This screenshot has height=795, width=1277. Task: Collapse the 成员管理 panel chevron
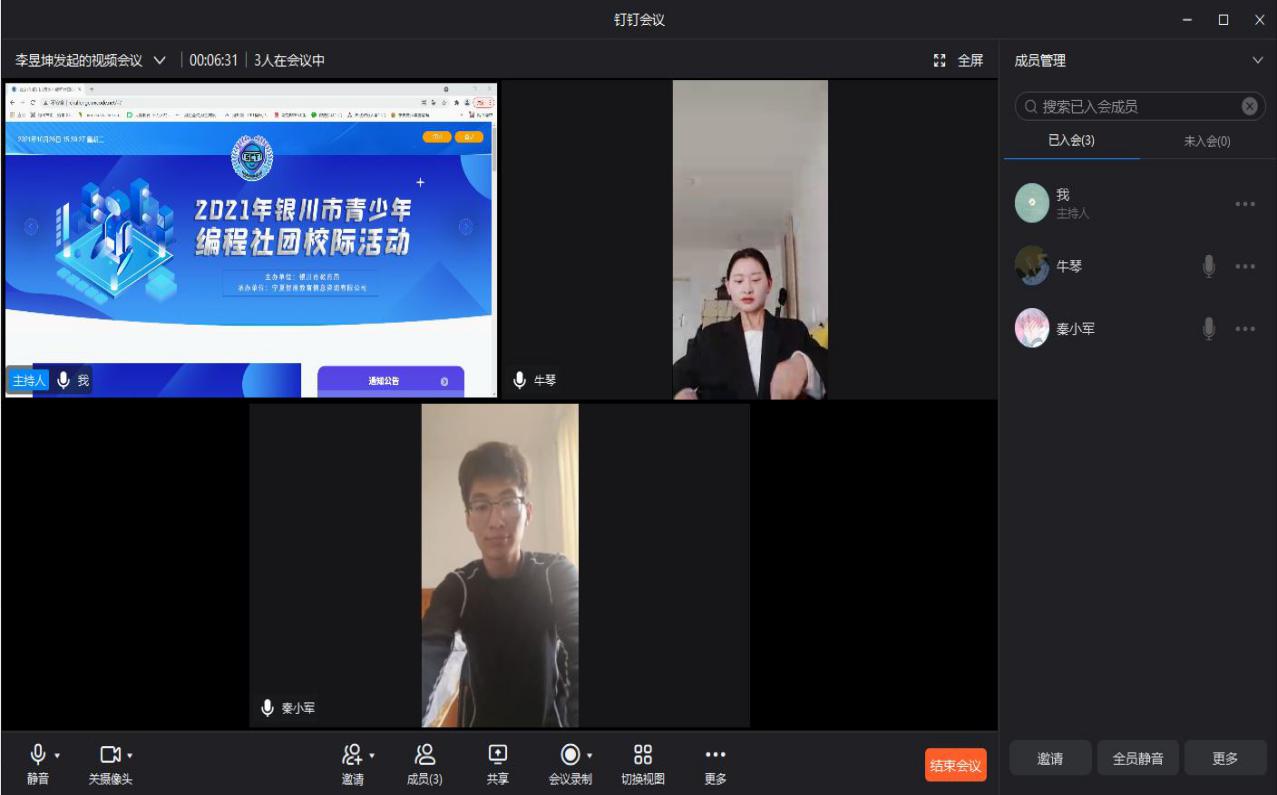(x=1257, y=61)
